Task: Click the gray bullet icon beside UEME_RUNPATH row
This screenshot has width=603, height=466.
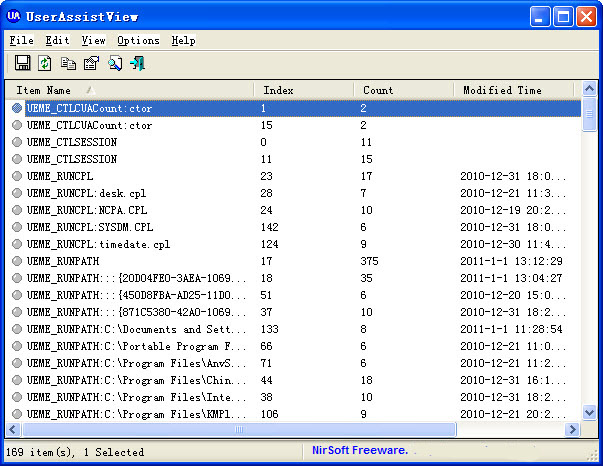Action: click(17, 260)
